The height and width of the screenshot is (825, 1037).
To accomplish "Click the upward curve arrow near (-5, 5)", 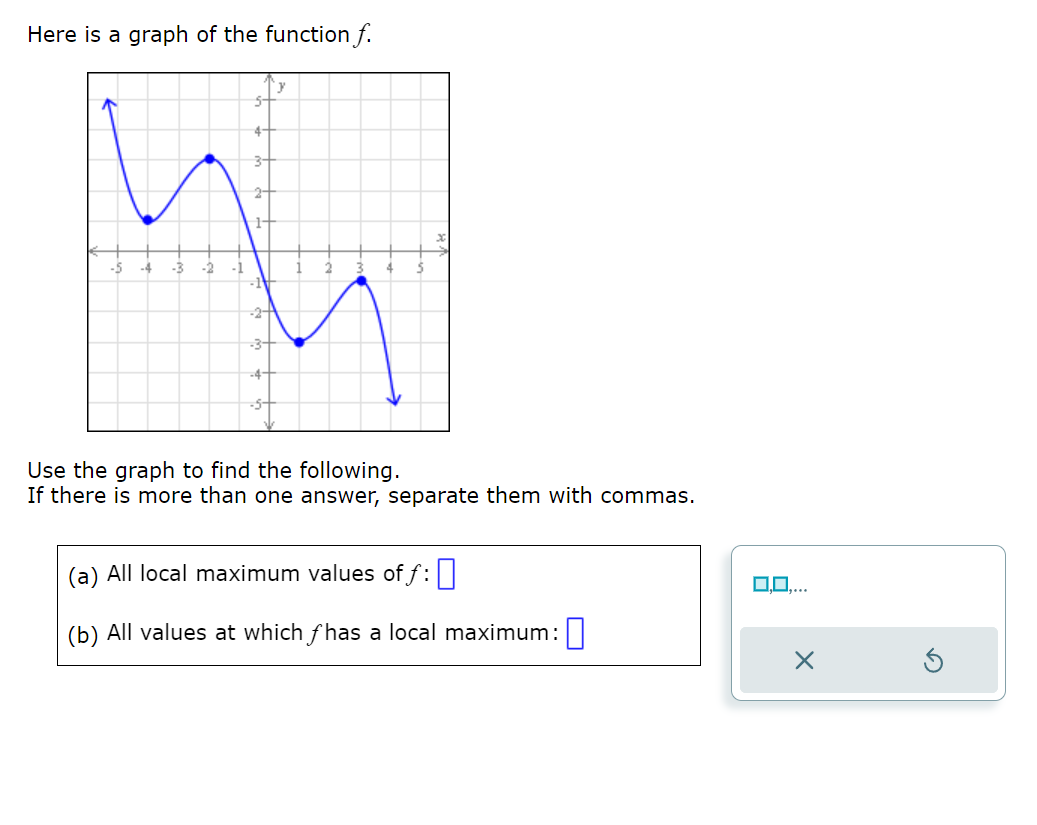I will (x=107, y=100).
